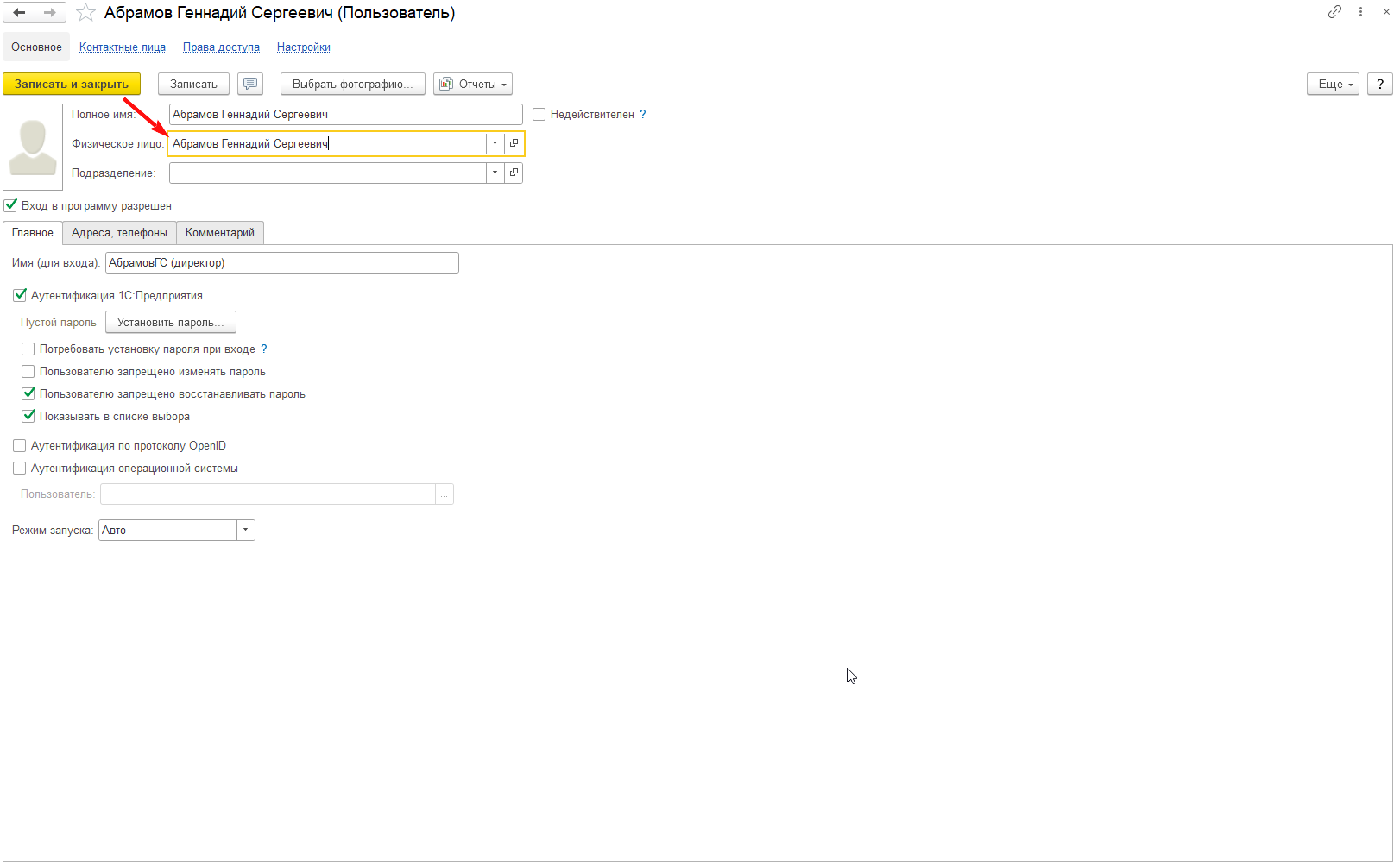Uncheck Пользователю запрещено восстанавливать пароль
This screenshot has height=868, width=1400.
[x=28, y=393]
